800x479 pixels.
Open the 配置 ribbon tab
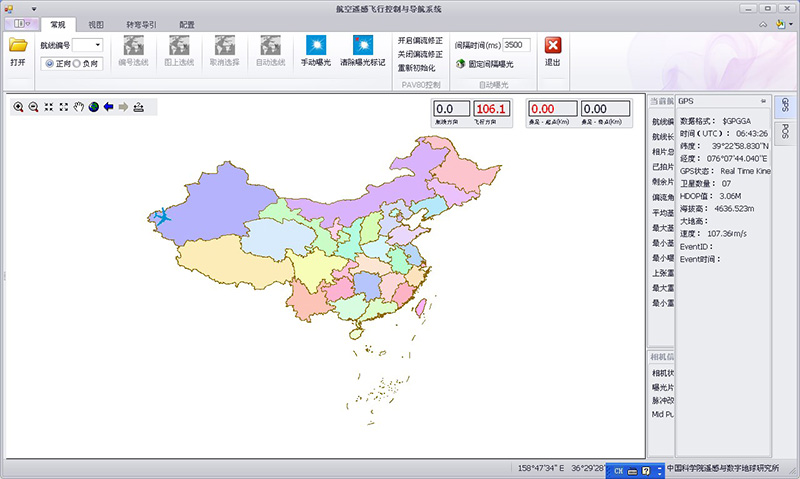pyautogui.click(x=187, y=24)
